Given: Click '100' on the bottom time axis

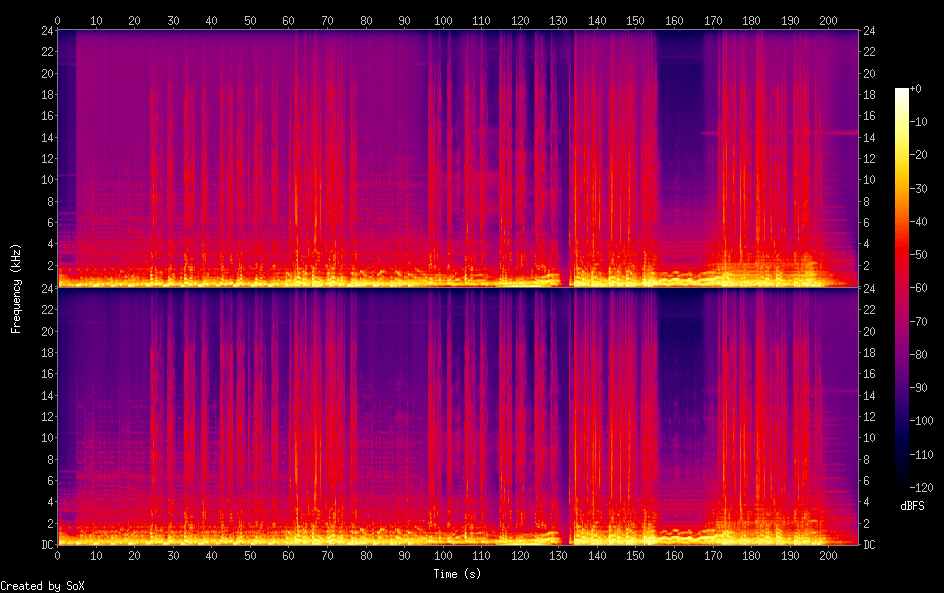Looking at the screenshot, I should coord(443,556).
